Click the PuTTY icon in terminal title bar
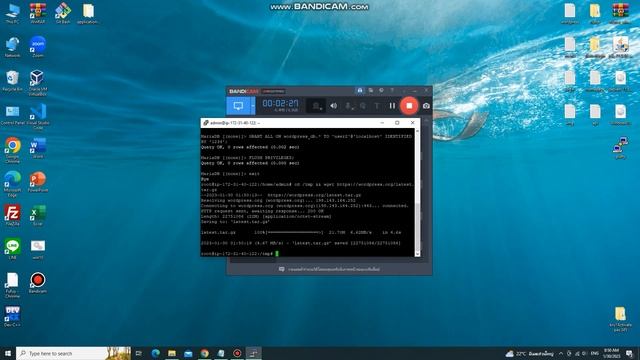The width and height of the screenshot is (640, 360). (206, 122)
